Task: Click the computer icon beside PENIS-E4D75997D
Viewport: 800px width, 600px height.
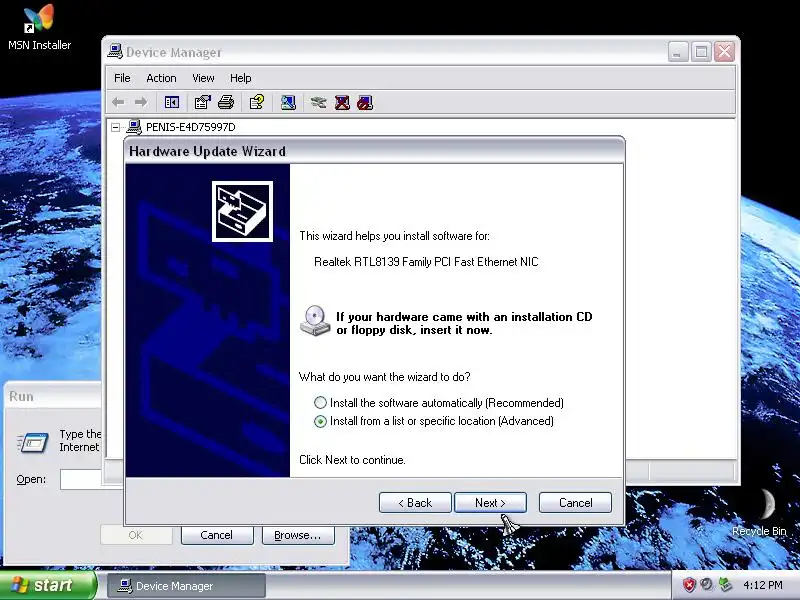Action: pyautogui.click(x=134, y=127)
